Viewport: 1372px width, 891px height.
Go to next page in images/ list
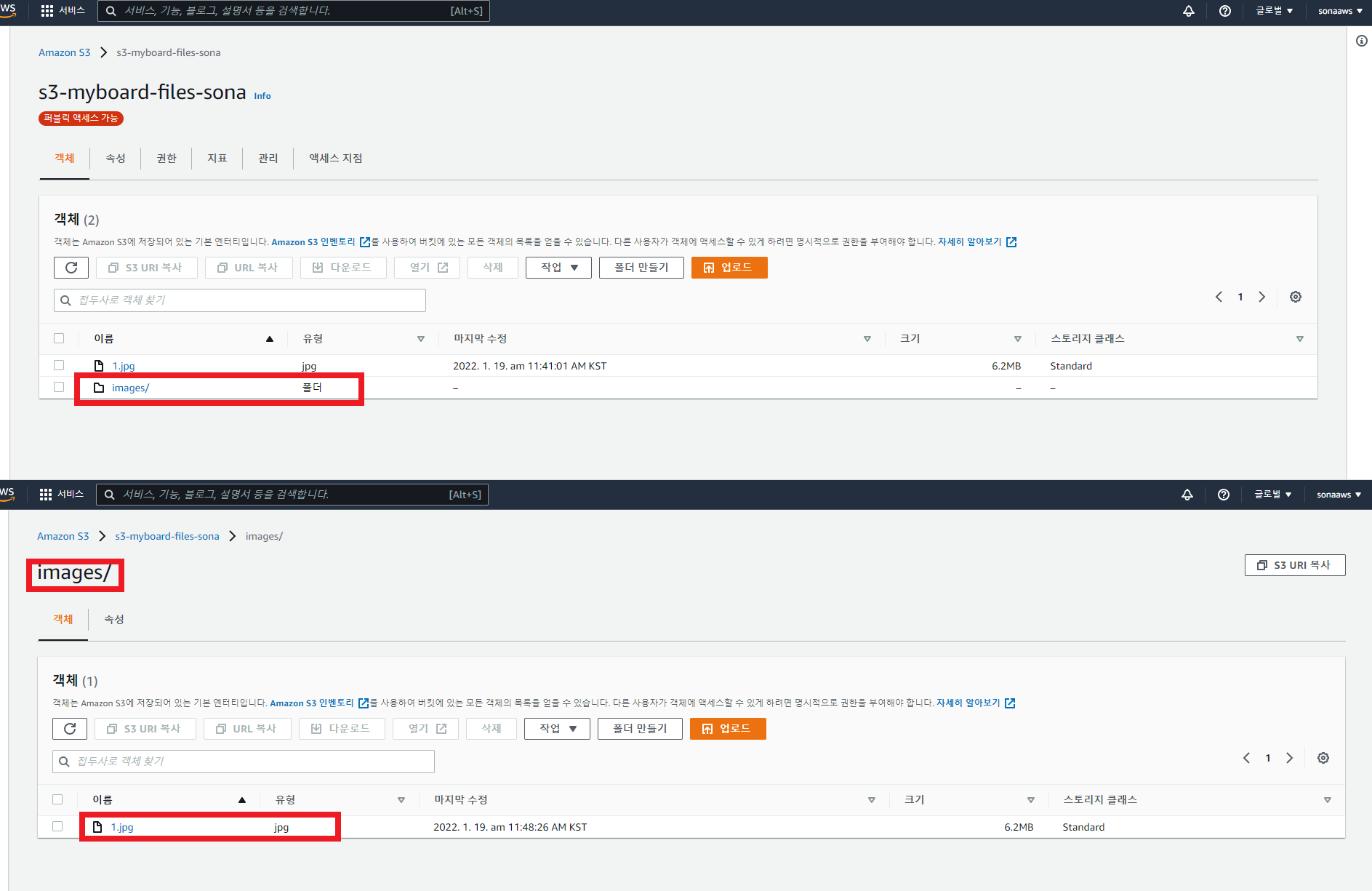coord(1290,758)
